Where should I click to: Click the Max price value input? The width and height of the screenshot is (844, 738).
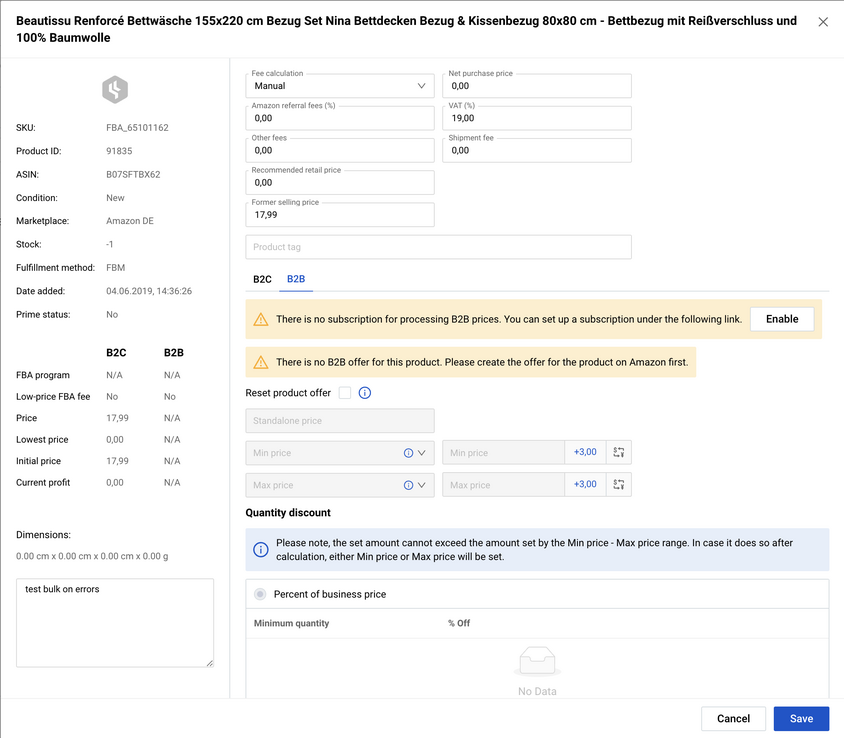[x=503, y=485]
